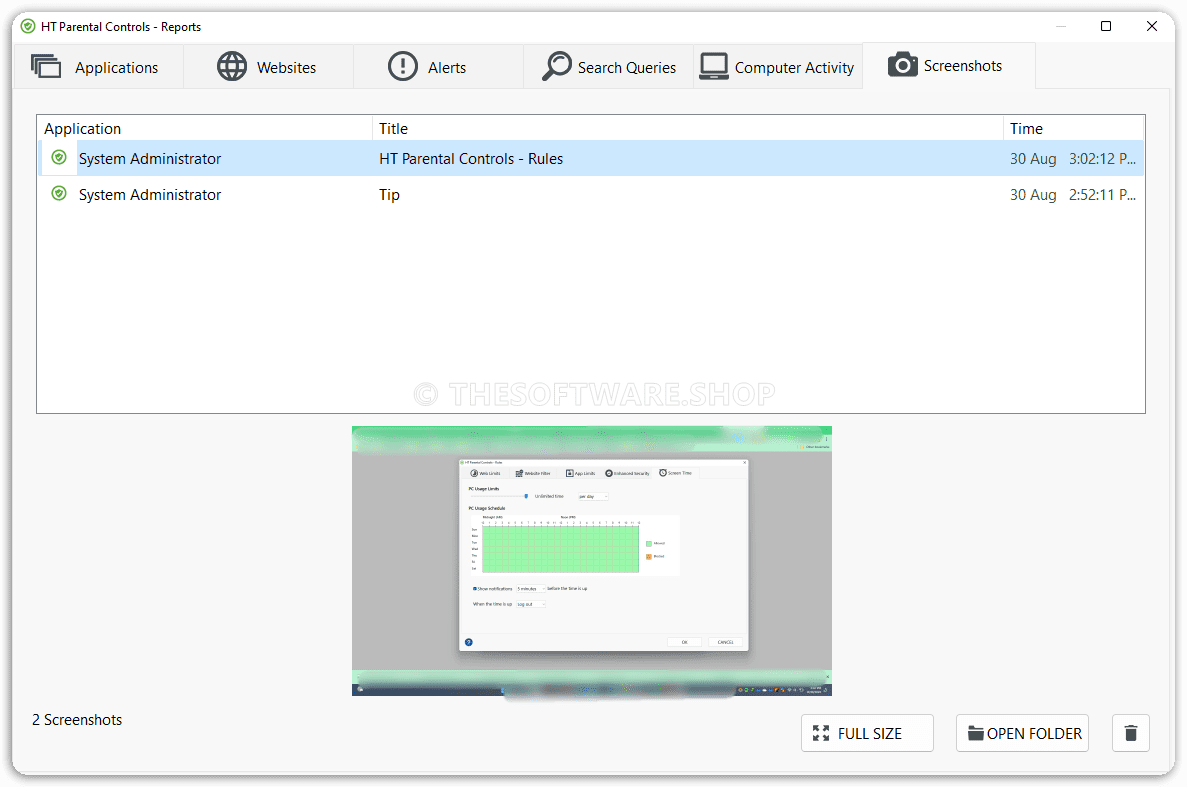This screenshot has height=787, width=1187.
Task: Sort by the Time column header
Action: coord(1073,129)
